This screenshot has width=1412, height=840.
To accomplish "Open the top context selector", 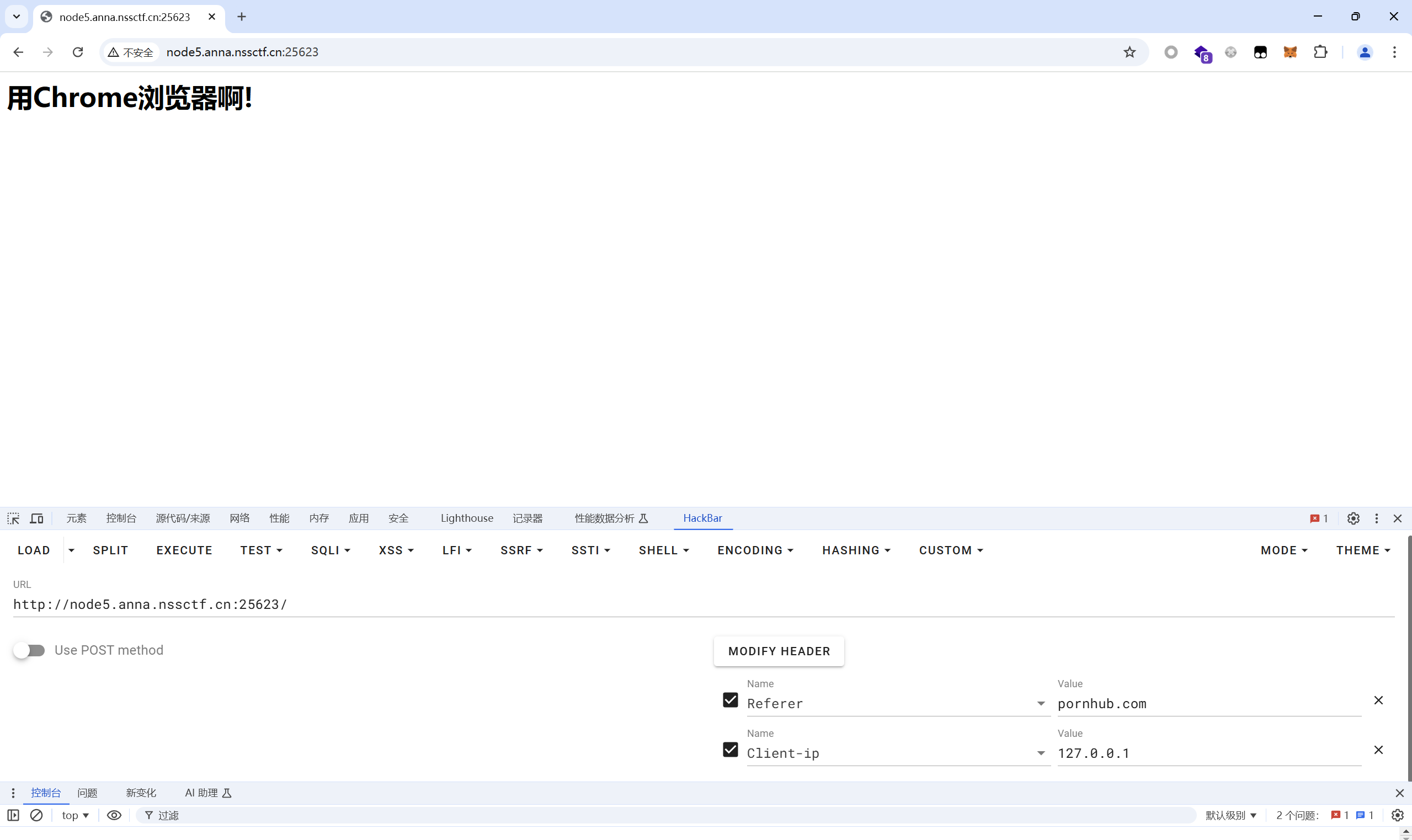I will pos(75,815).
